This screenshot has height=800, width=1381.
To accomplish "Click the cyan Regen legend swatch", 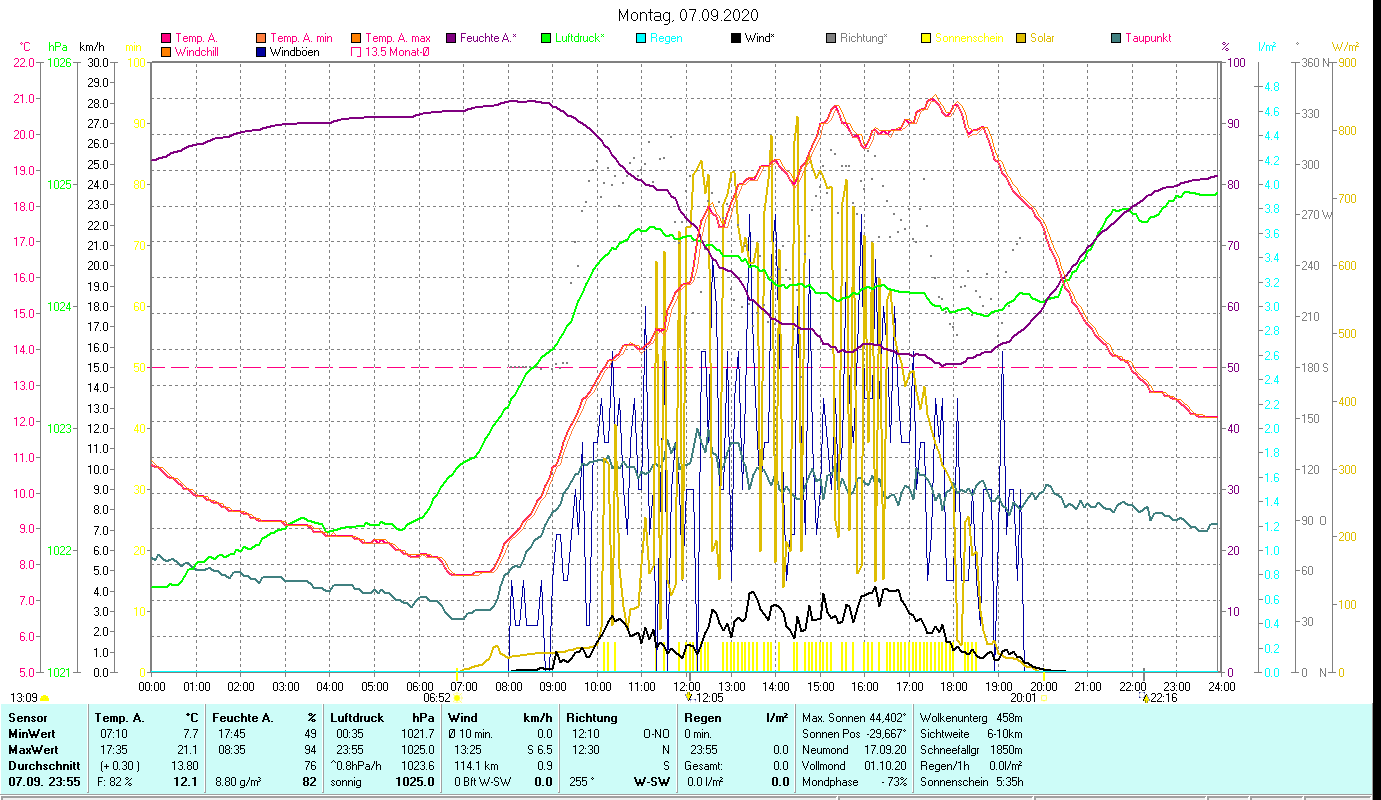I will (642, 38).
